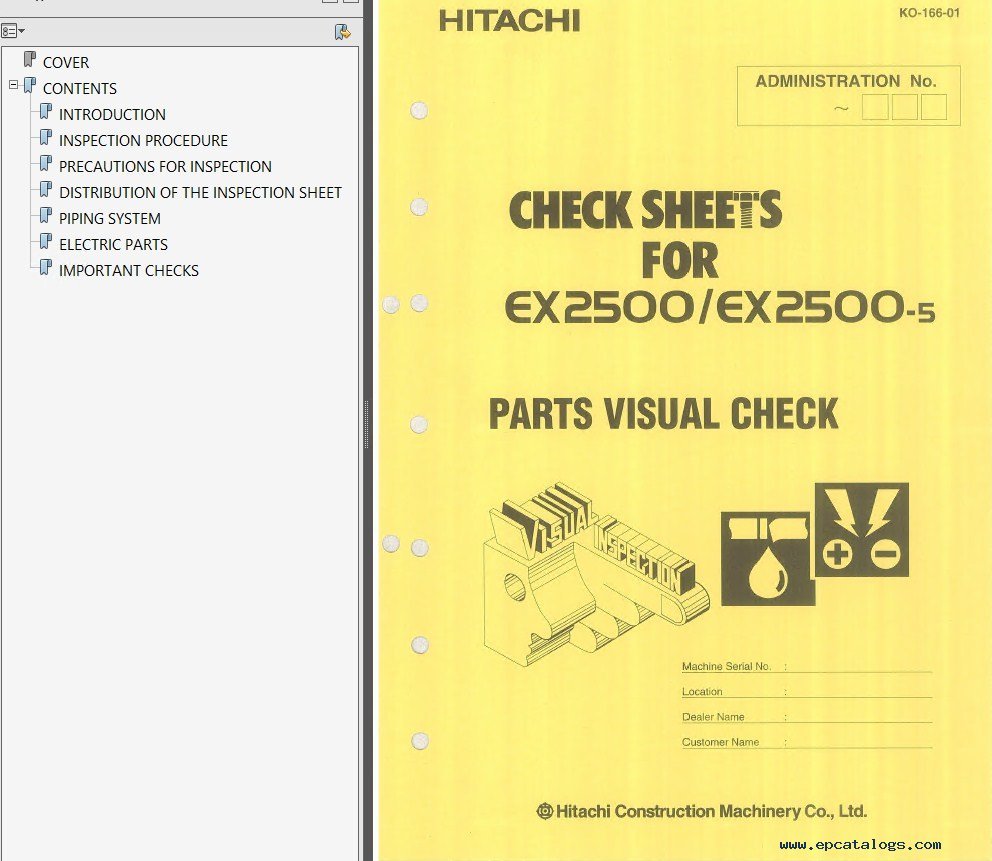Viewport: 992px width, 861px height.
Task: Click the PIPING SYSTEM bookmark icon
Action: tap(46, 215)
